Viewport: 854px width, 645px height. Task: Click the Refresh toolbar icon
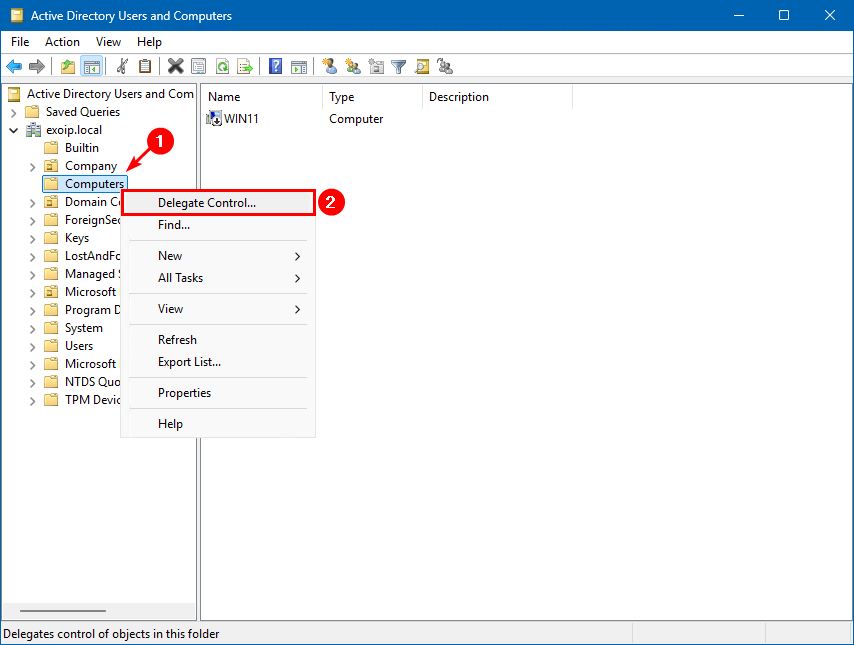[222, 67]
